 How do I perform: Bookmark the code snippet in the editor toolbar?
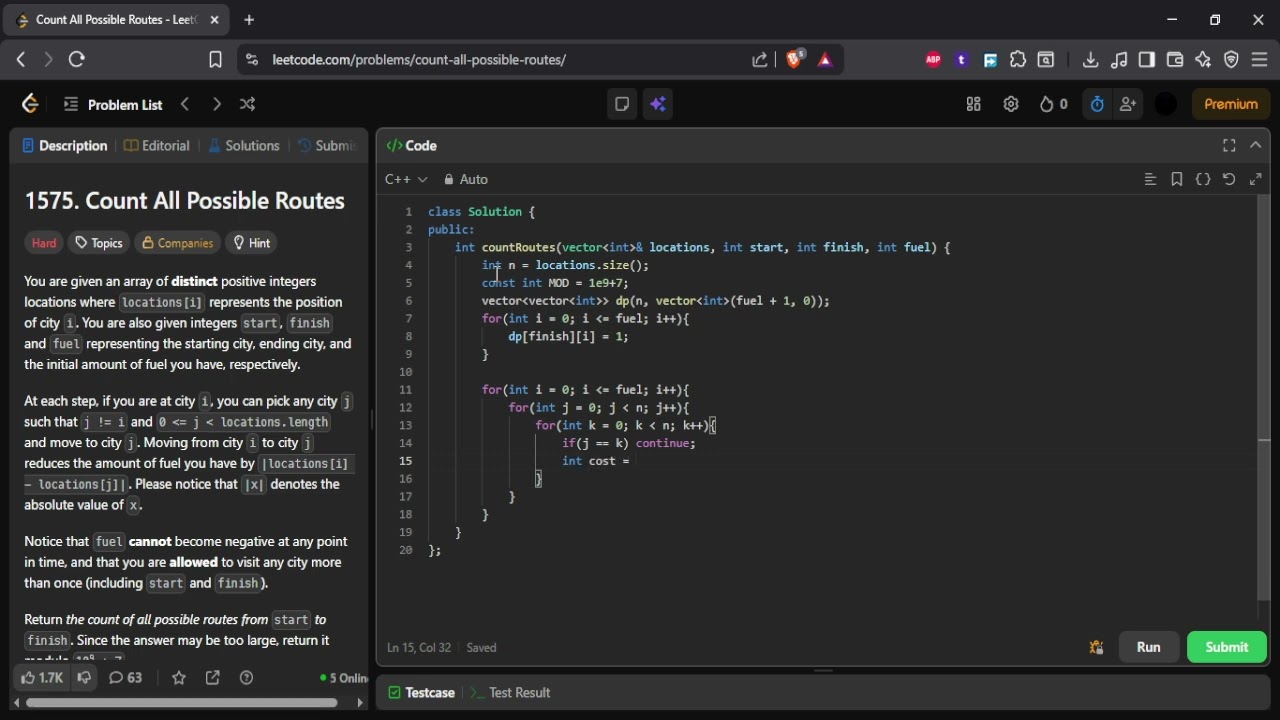[1177, 179]
